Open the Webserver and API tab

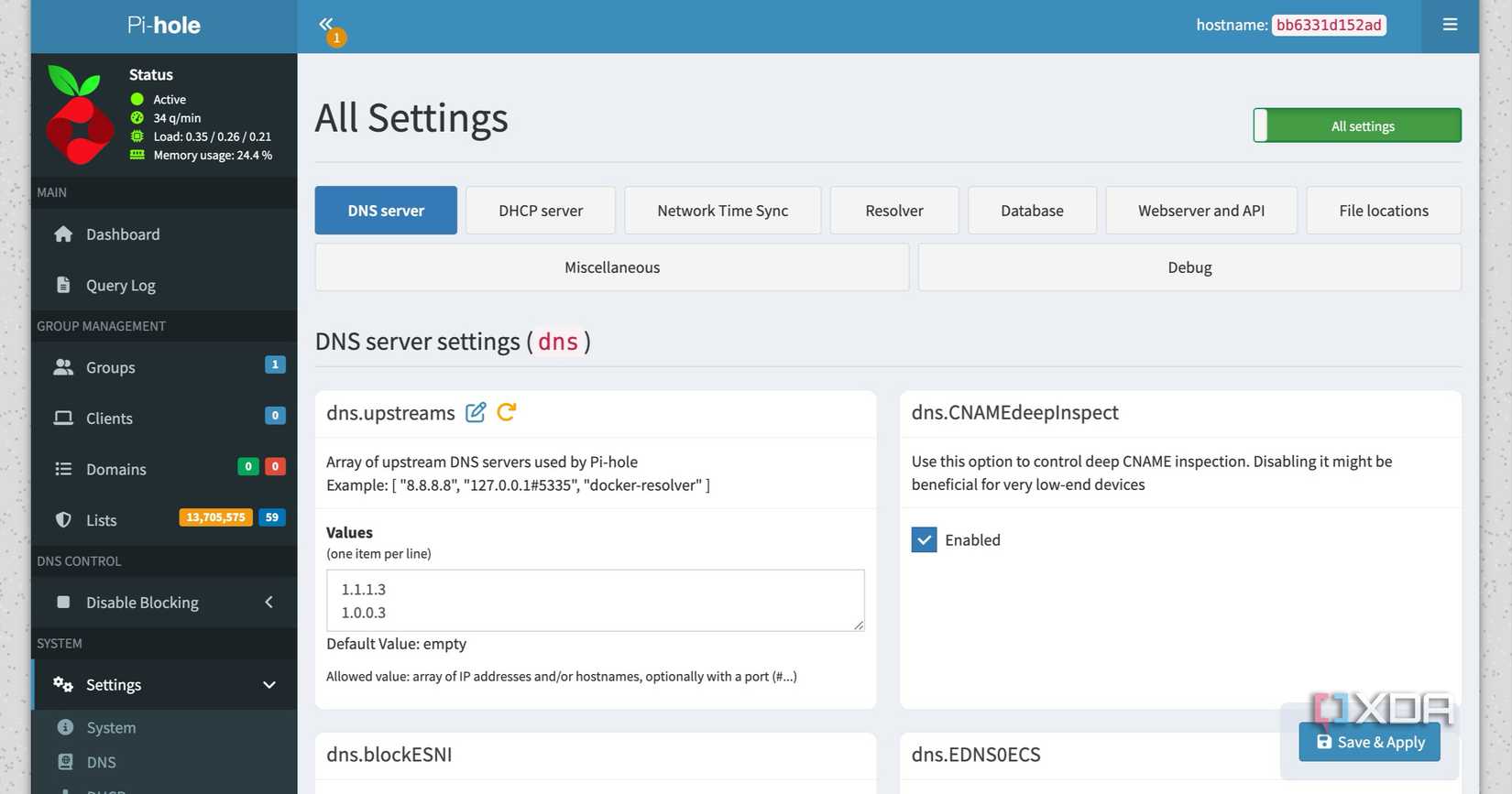[x=1201, y=211]
